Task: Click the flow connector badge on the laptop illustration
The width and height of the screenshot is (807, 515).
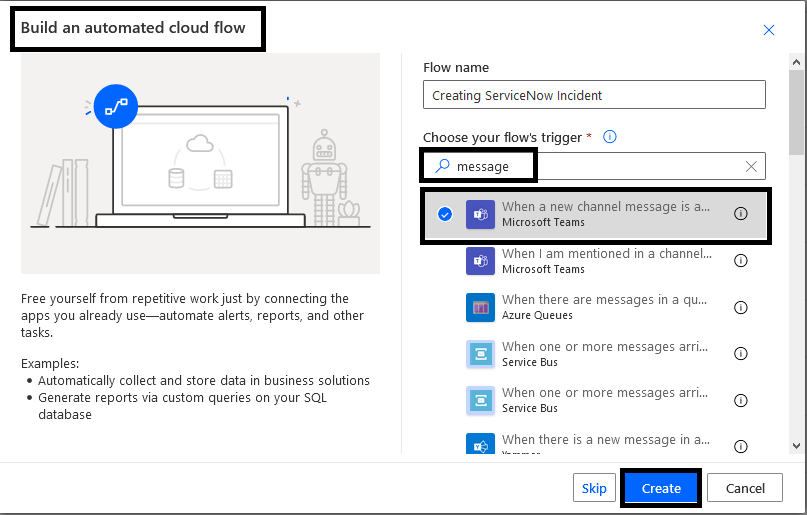Action: pos(116,106)
